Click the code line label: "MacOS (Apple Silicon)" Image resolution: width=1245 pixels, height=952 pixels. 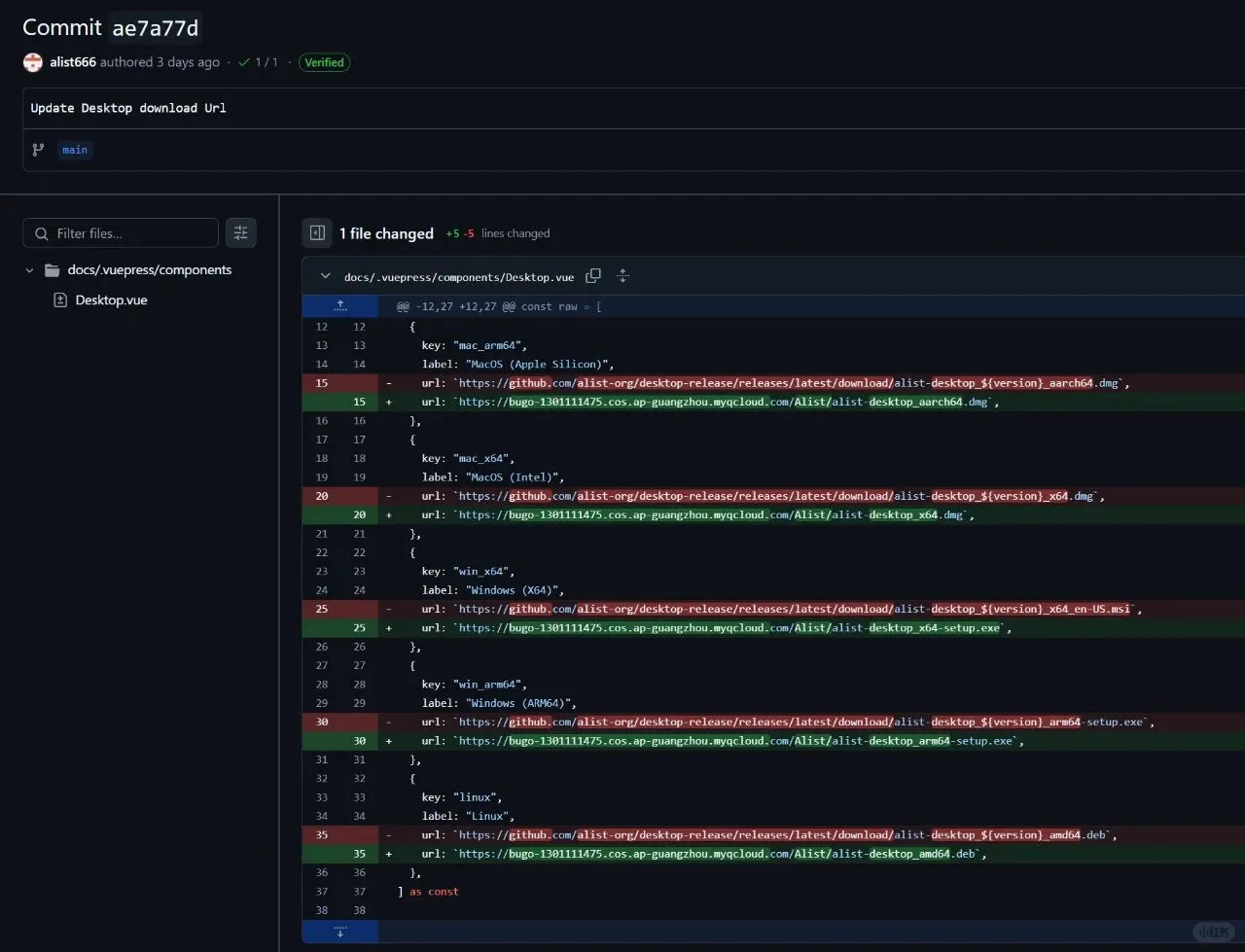[x=518, y=364]
